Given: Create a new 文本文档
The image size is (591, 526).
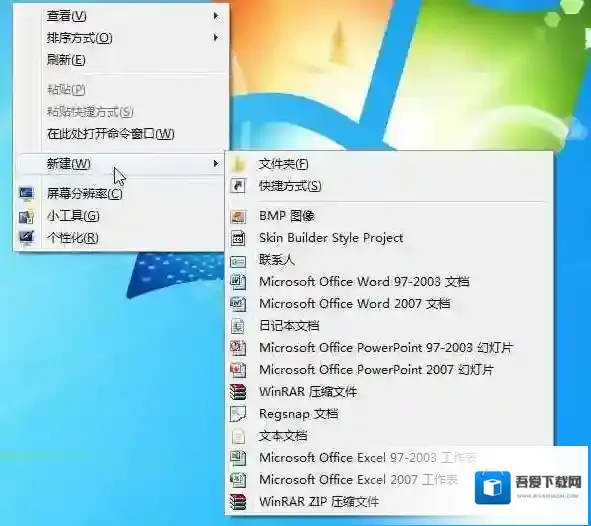Looking at the screenshot, I should click(x=389, y=436).
